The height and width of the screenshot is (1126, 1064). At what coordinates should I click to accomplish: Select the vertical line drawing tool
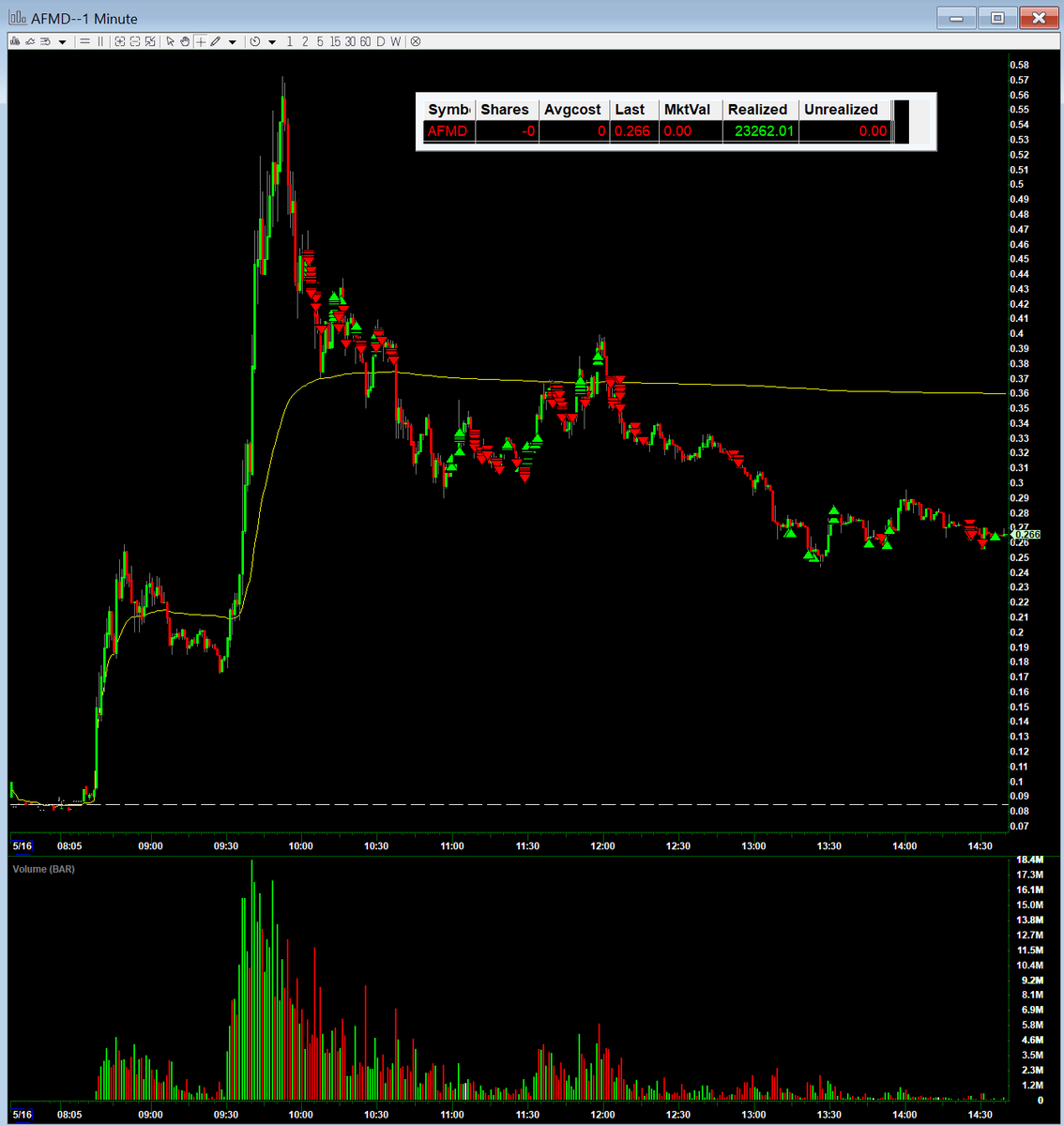[100, 41]
